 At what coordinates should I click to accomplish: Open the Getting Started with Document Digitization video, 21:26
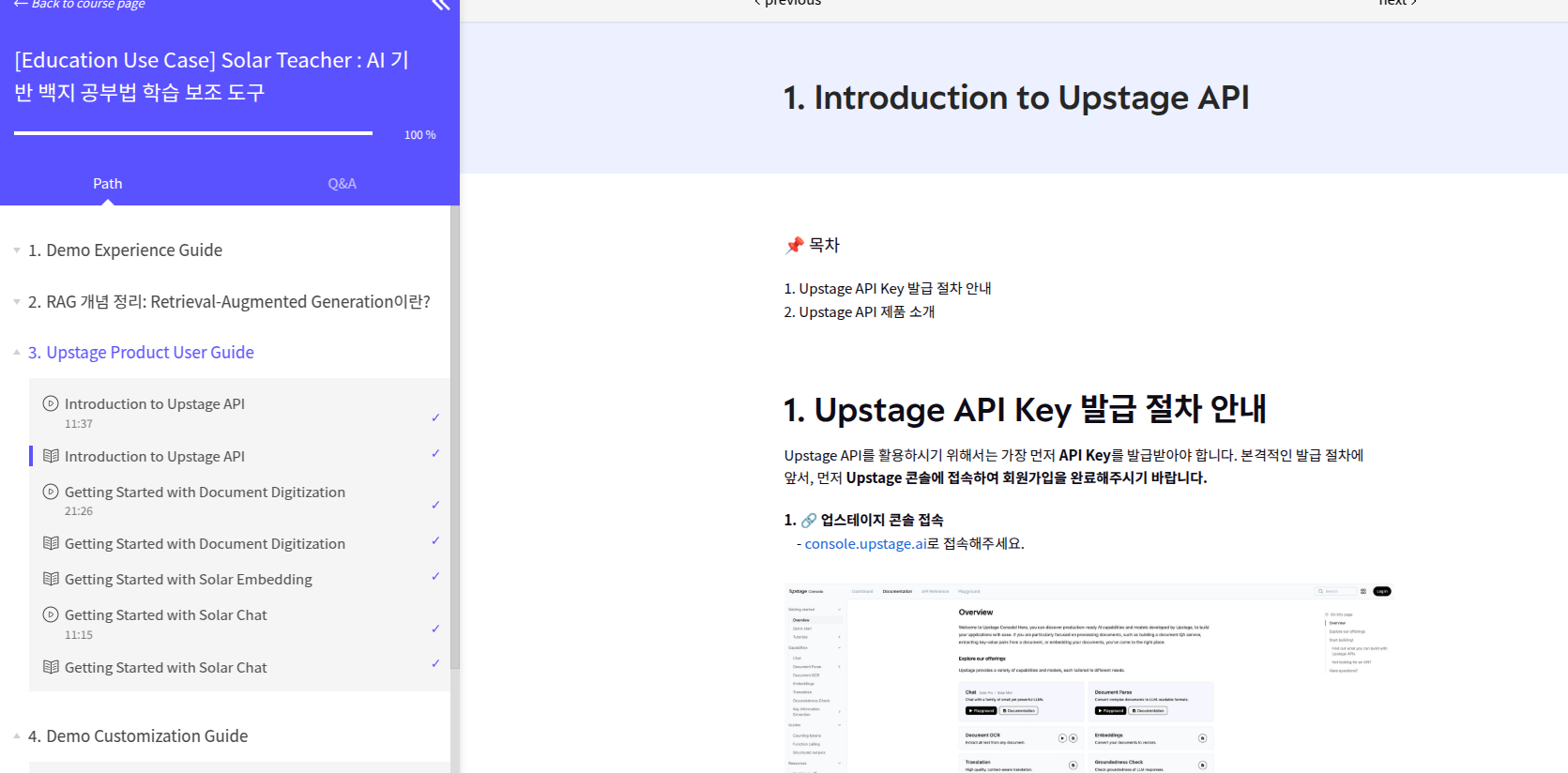coord(205,493)
